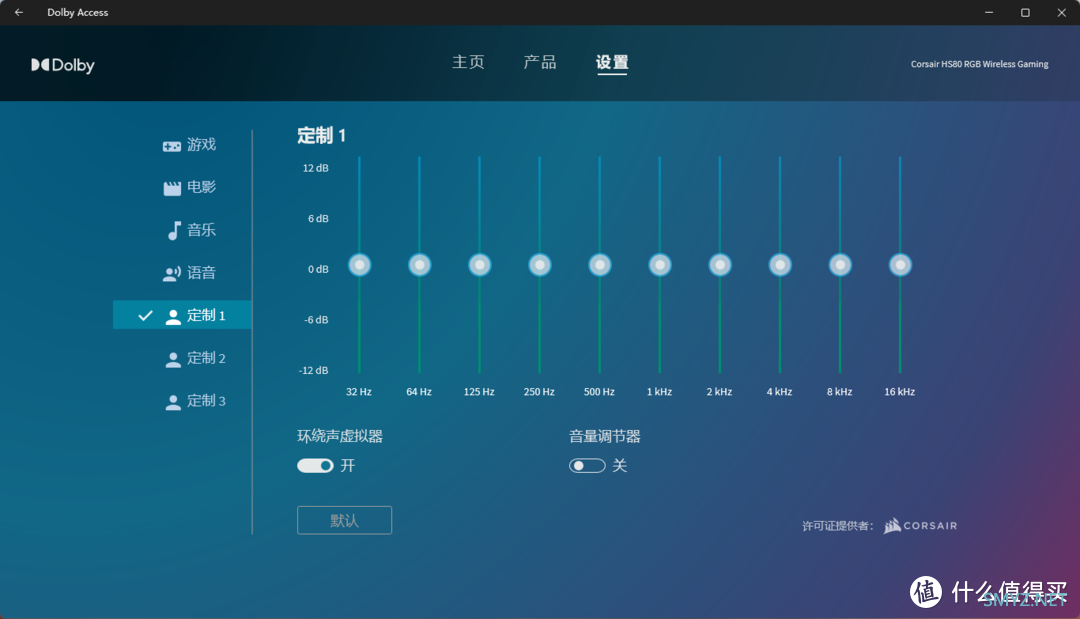
Task: Click the 0 dB scale label
Action: click(x=318, y=269)
